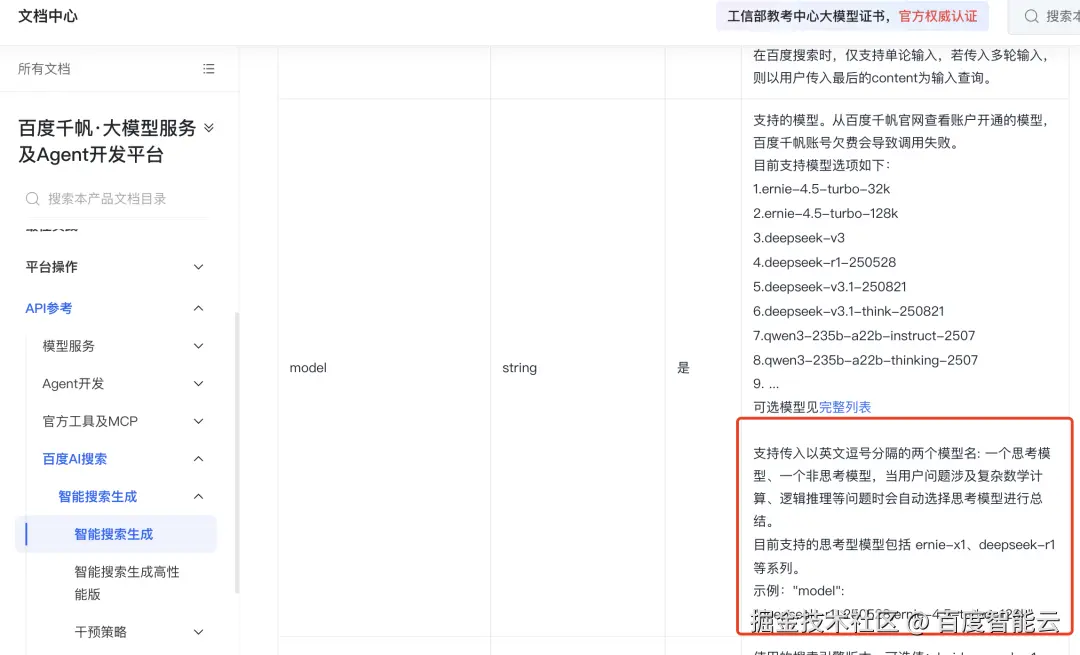Open 智能搜索生成高性能版 page
The width and height of the screenshot is (1080, 655).
127,583
